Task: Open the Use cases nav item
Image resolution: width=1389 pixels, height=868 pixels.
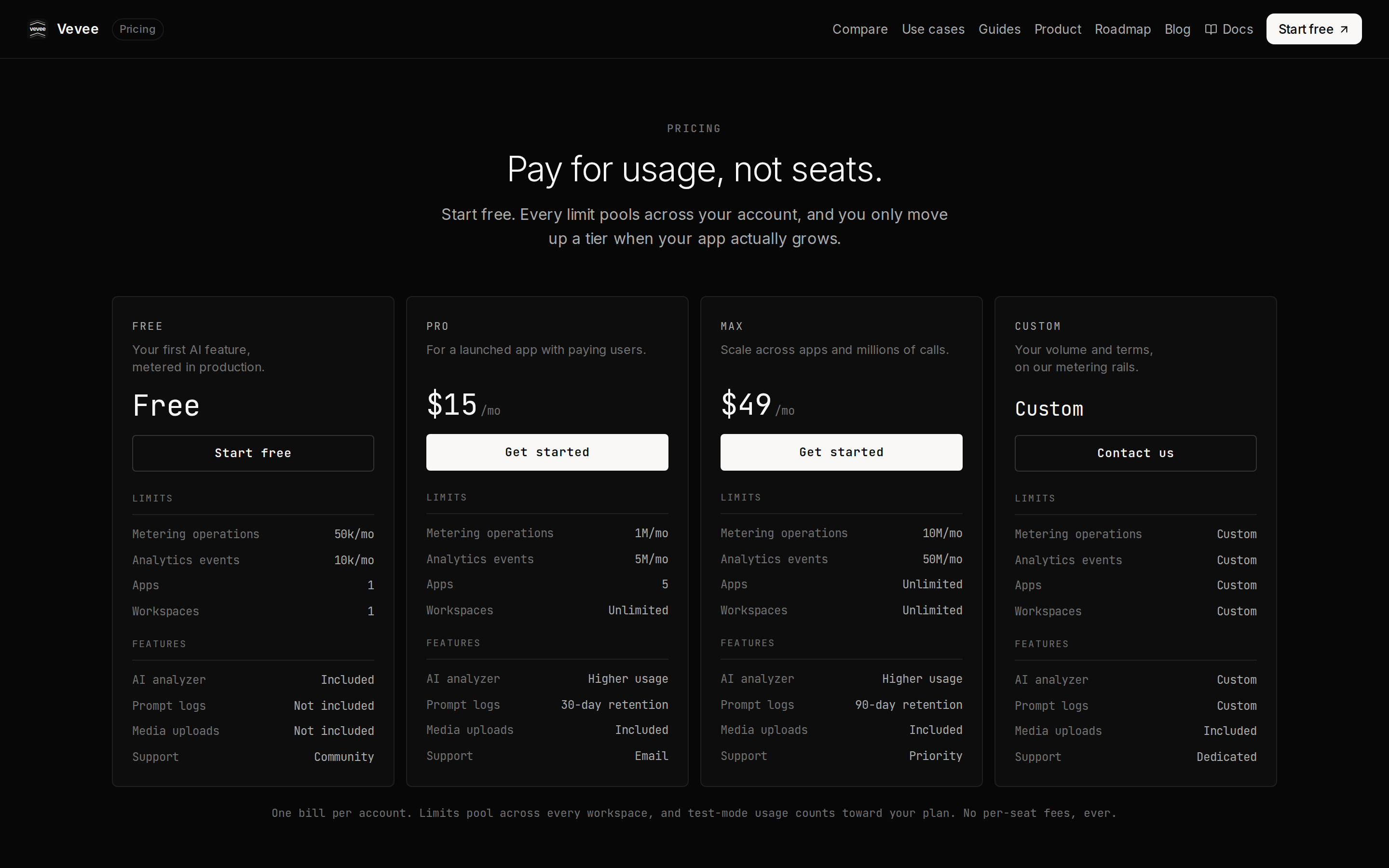Action: coord(933,29)
